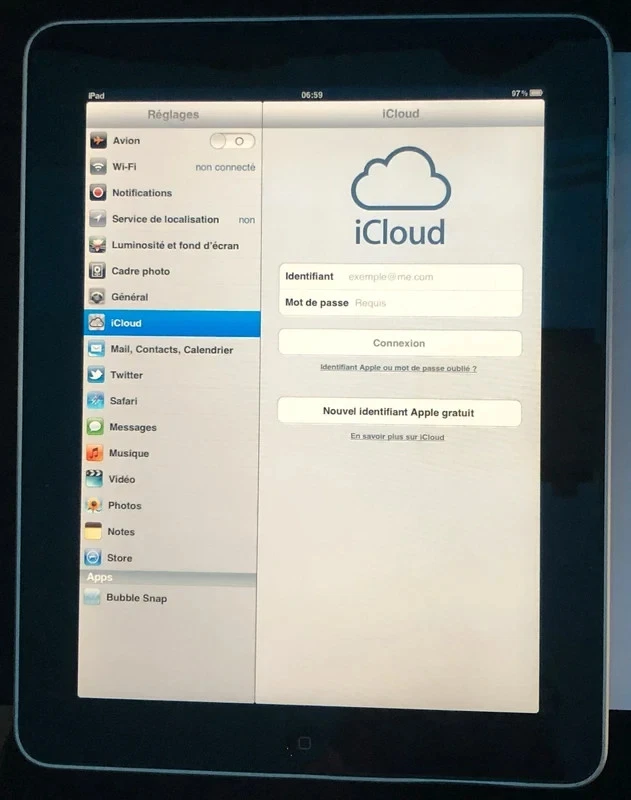Tap the 'non' location service status
The width and height of the screenshot is (631, 800).
(247, 220)
